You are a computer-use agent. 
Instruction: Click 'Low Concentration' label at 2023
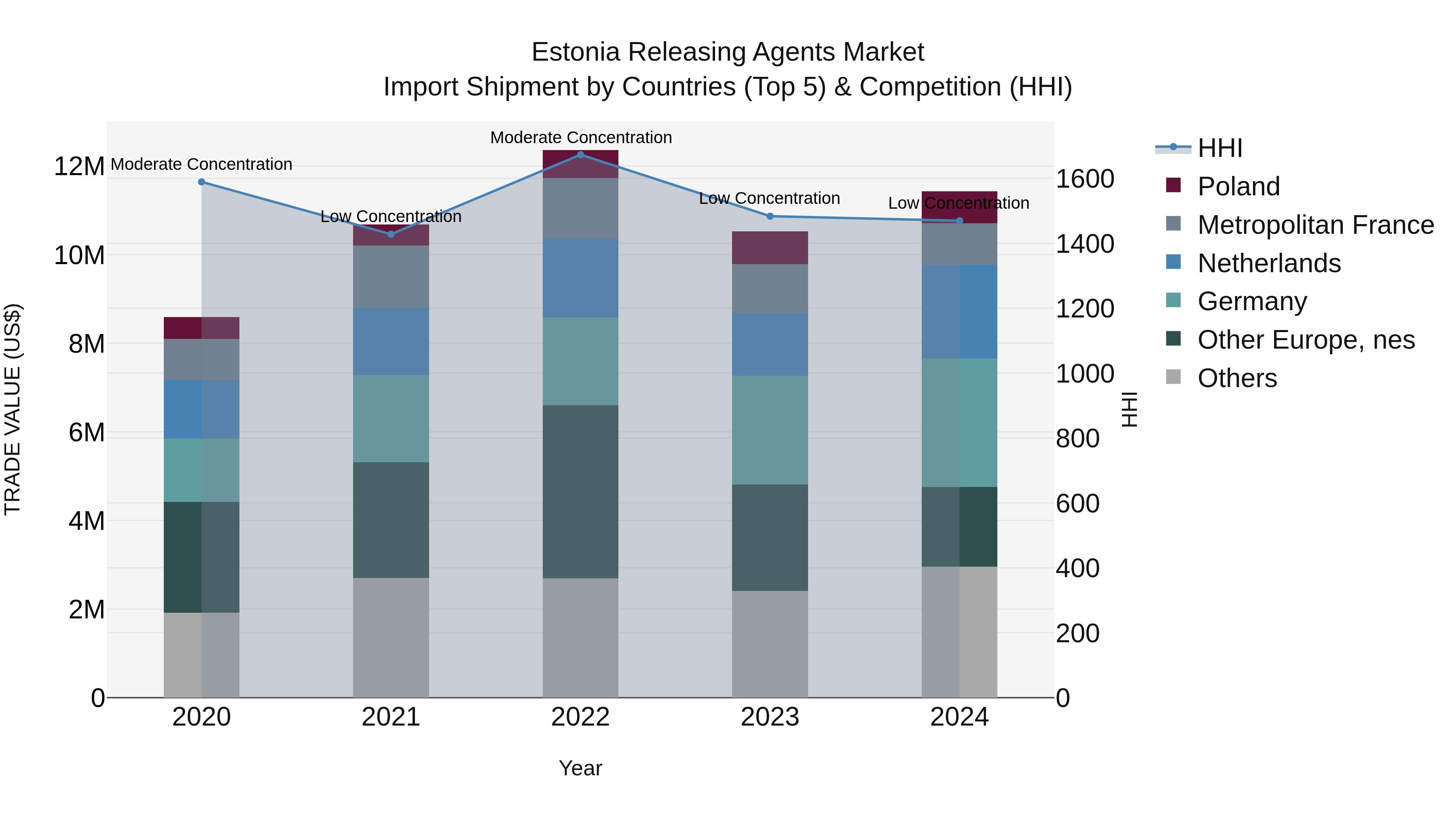point(770,199)
